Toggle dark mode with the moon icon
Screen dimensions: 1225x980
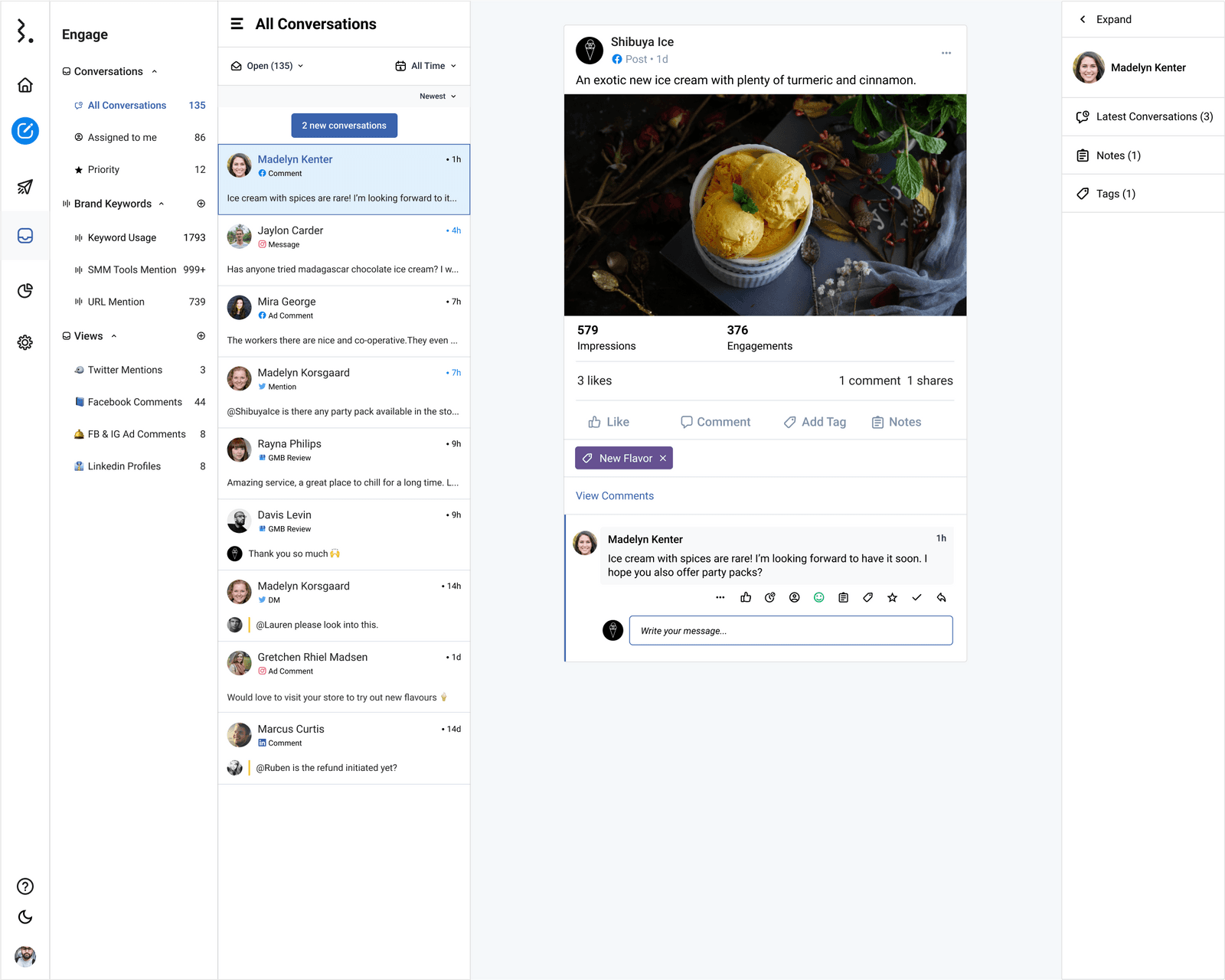(25, 917)
